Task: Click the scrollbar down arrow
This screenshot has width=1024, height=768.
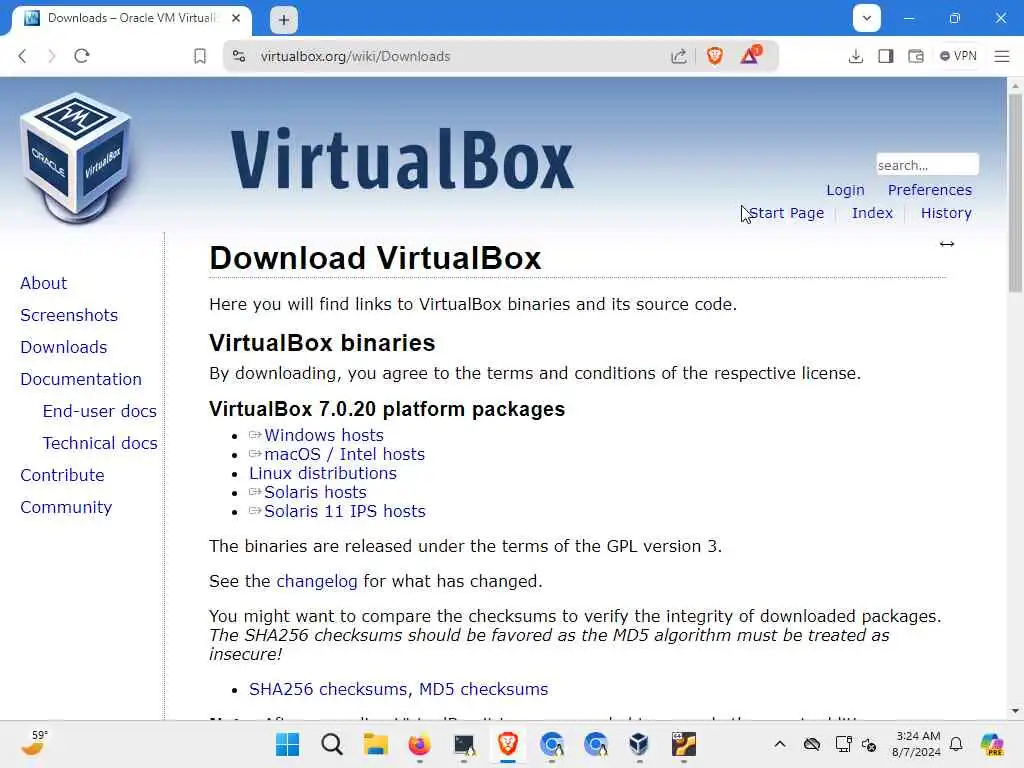Action: click(x=1015, y=711)
